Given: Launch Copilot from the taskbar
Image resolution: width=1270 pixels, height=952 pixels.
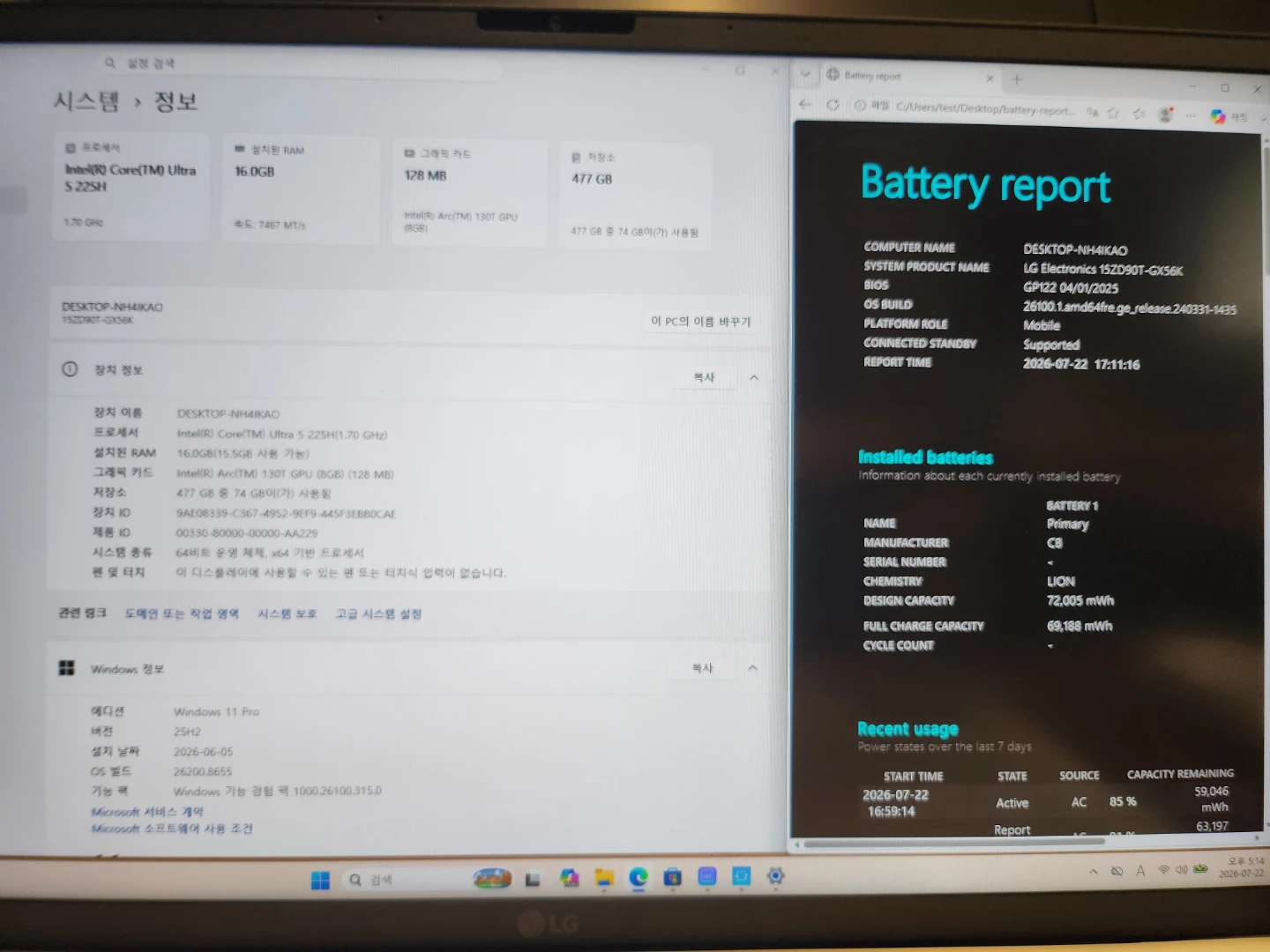Looking at the screenshot, I should tap(570, 878).
